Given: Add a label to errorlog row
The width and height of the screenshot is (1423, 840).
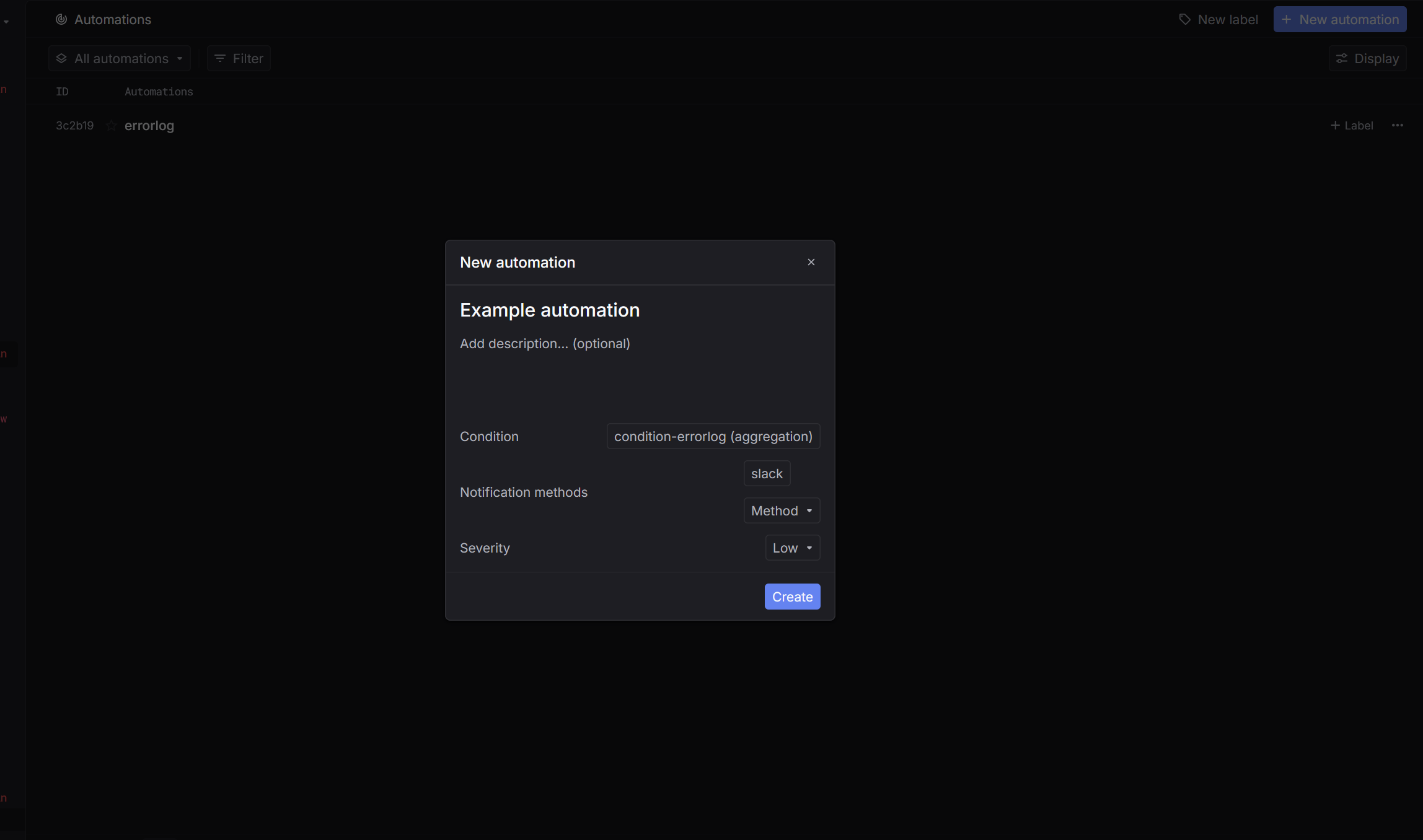Looking at the screenshot, I should click(1352, 125).
